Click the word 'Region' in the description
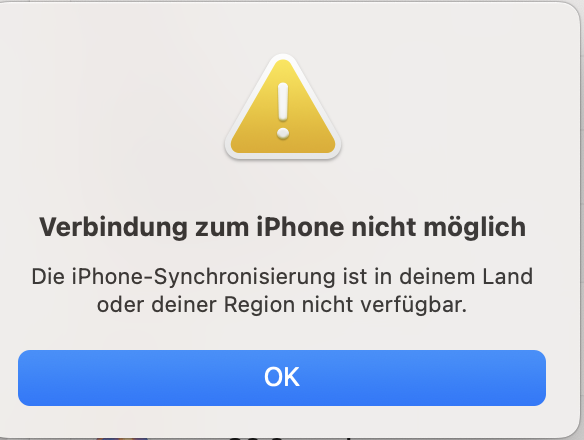The height and width of the screenshot is (440, 584). tap(259, 306)
